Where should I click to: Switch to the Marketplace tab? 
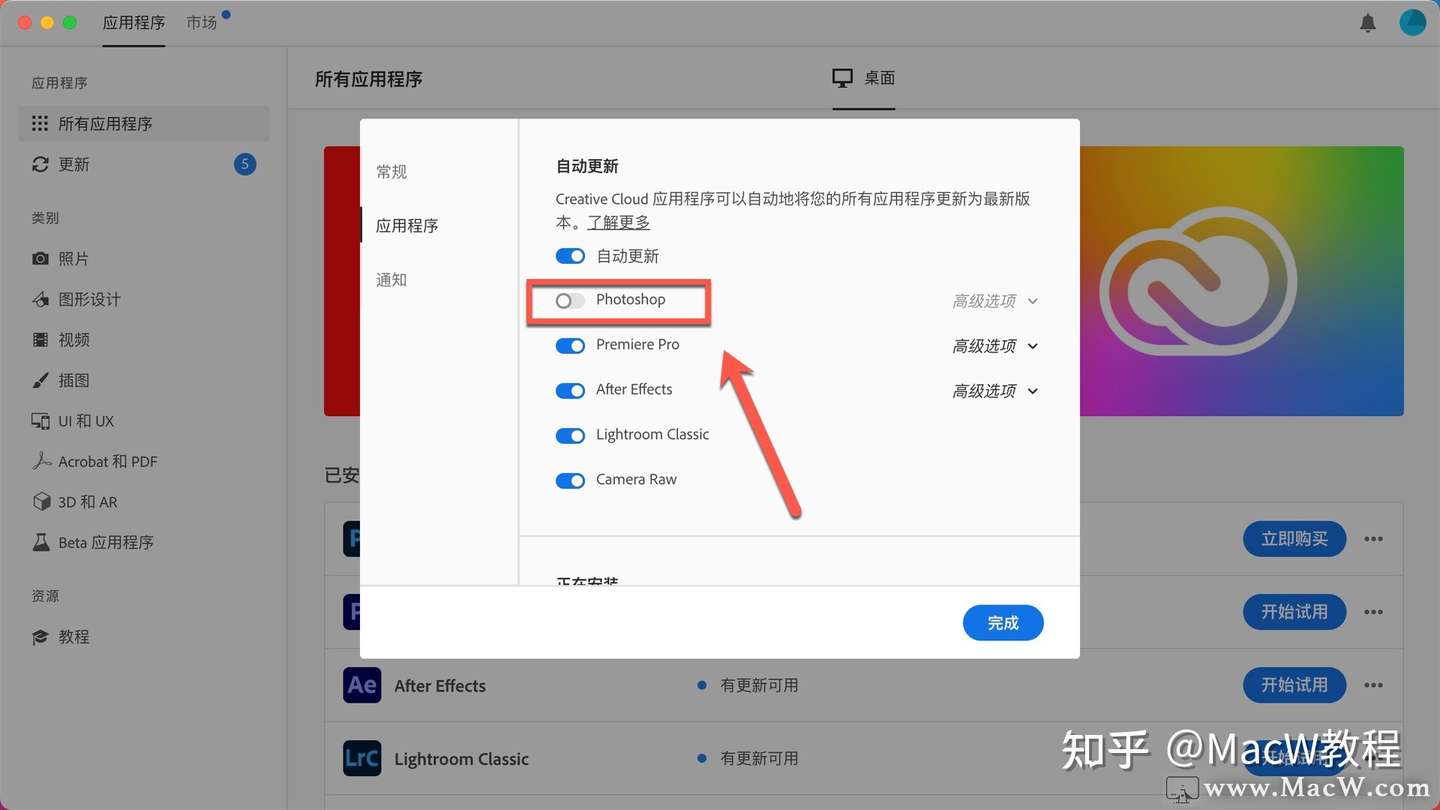(x=202, y=22)
